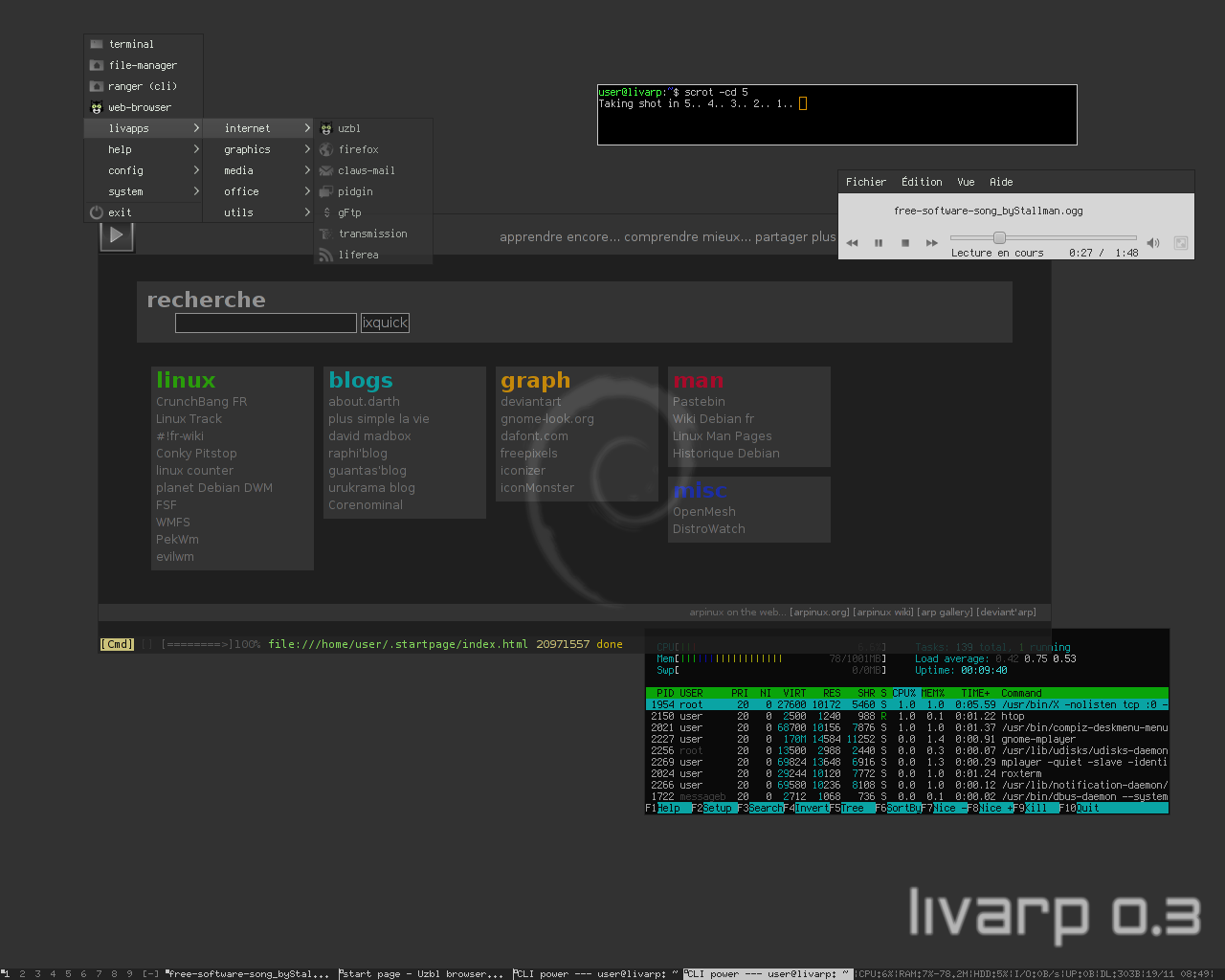Open the OpenMesh link
This screenshot has height=980, width=1225.
[704, 512]
